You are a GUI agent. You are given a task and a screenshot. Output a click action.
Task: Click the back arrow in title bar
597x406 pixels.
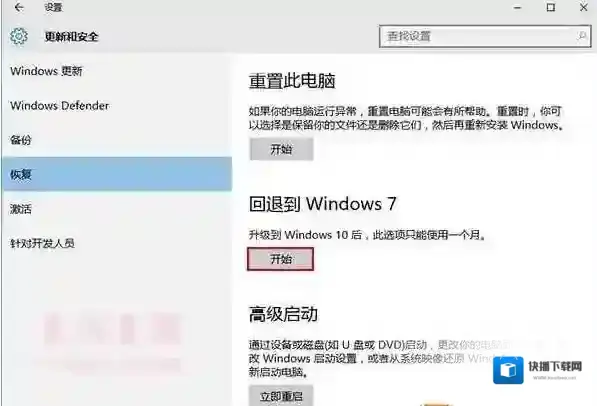(x=19, y=7)
